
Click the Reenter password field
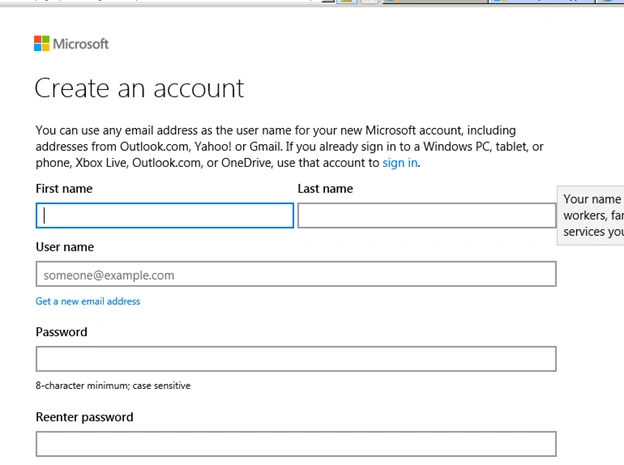tap(296, 444)
